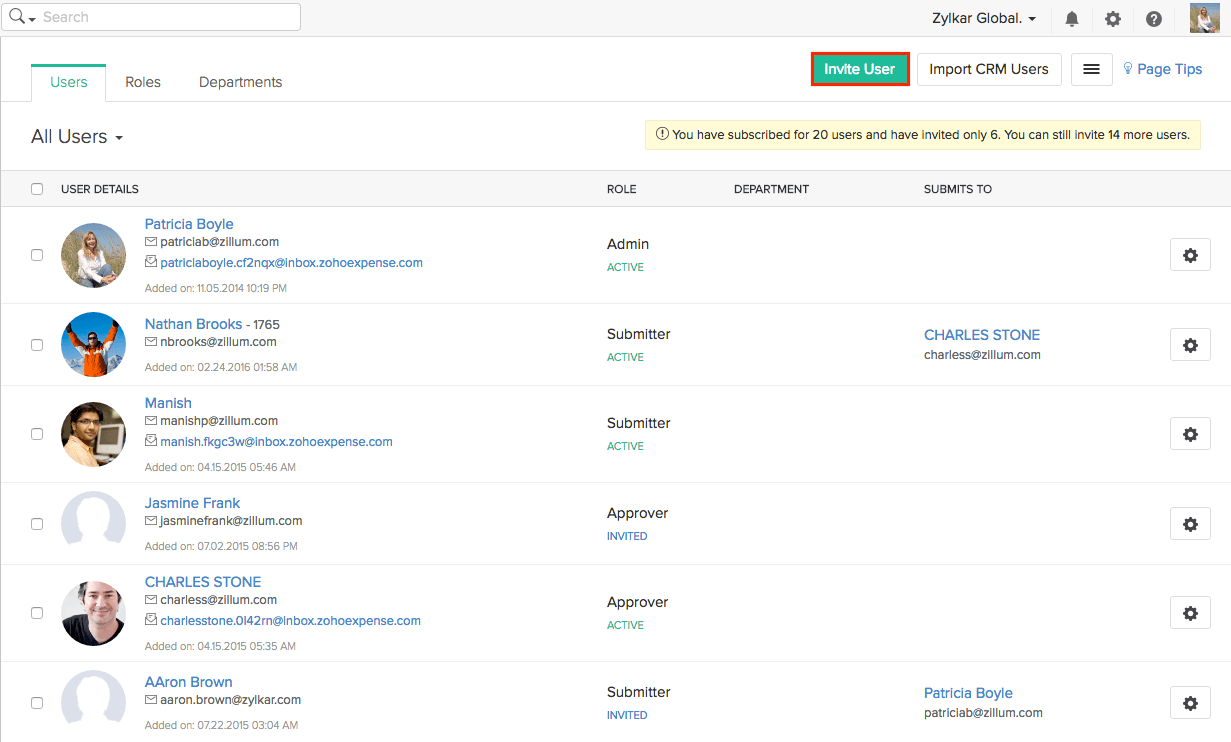Click envelope icon beside patriciab@zillum.com
This screenshot has height=742, width=1231.
[x=151, y=242]
